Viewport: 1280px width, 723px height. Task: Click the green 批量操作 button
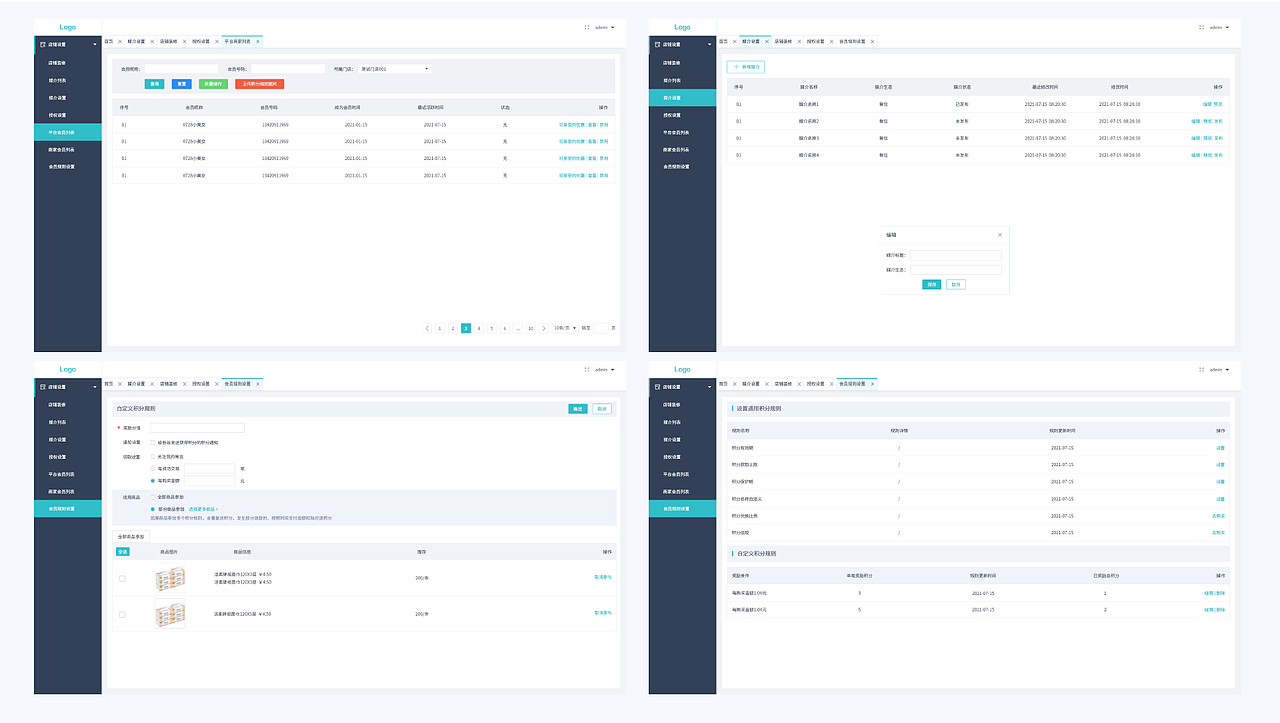click(213, 84)
